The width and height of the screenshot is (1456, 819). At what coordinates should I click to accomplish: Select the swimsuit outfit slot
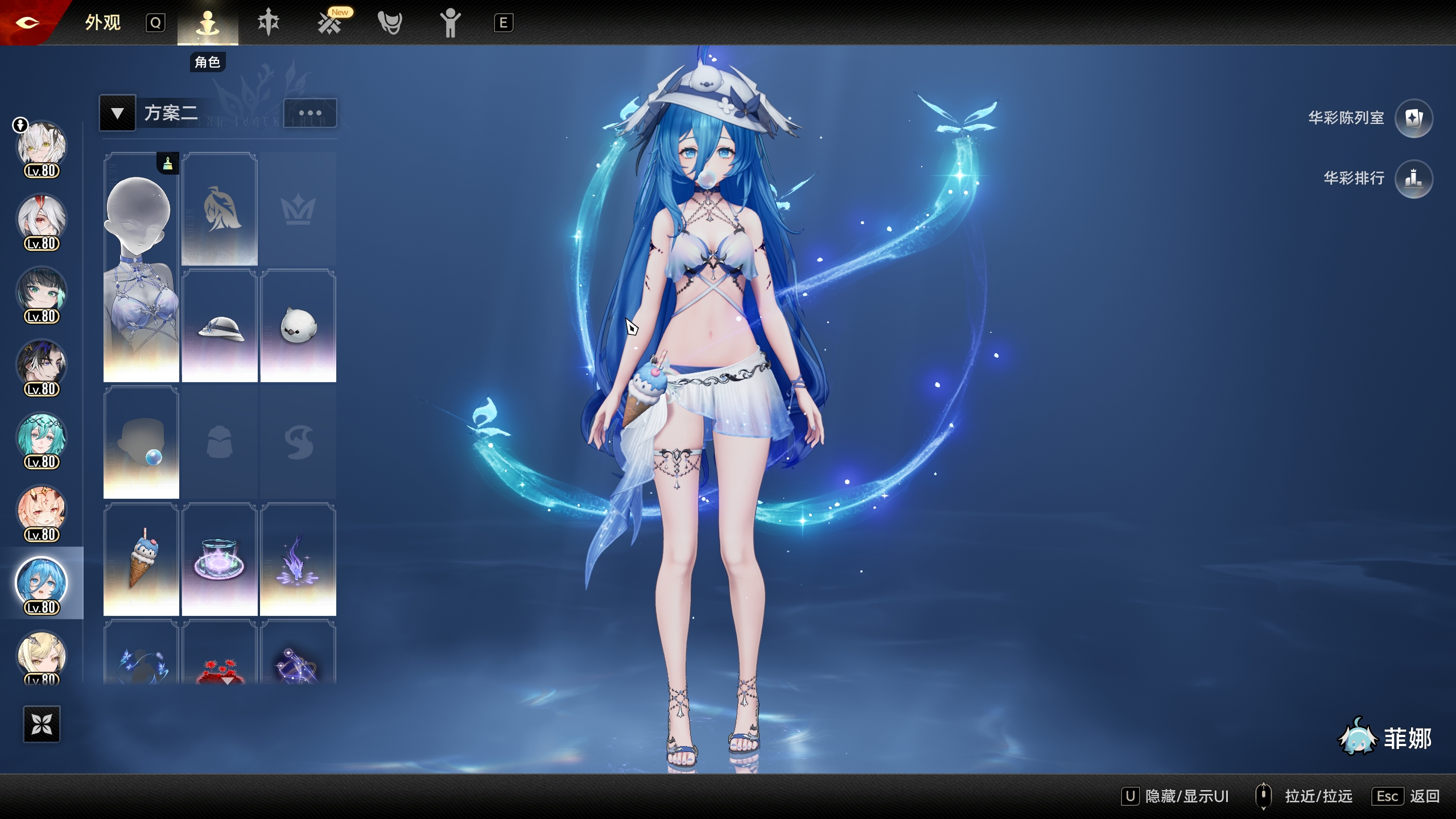(141, 267)
